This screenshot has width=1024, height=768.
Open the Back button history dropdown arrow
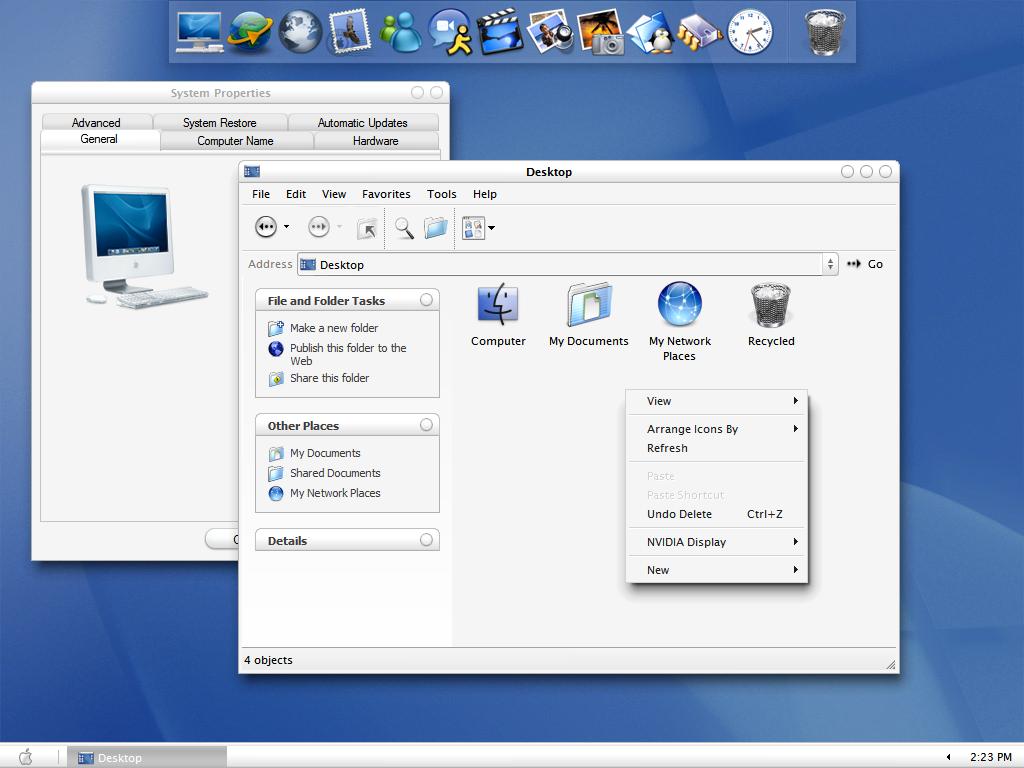pos(286,227)
